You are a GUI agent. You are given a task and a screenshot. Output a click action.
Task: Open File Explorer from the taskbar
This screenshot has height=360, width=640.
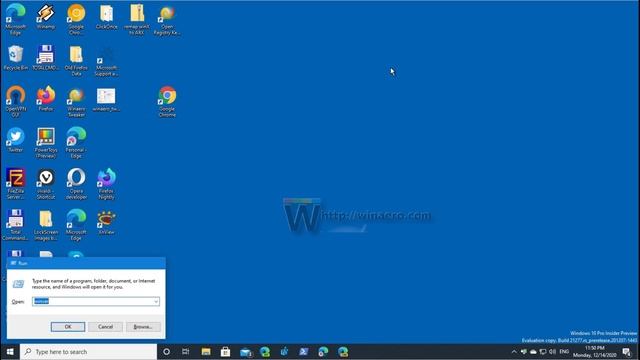point(206,351)
